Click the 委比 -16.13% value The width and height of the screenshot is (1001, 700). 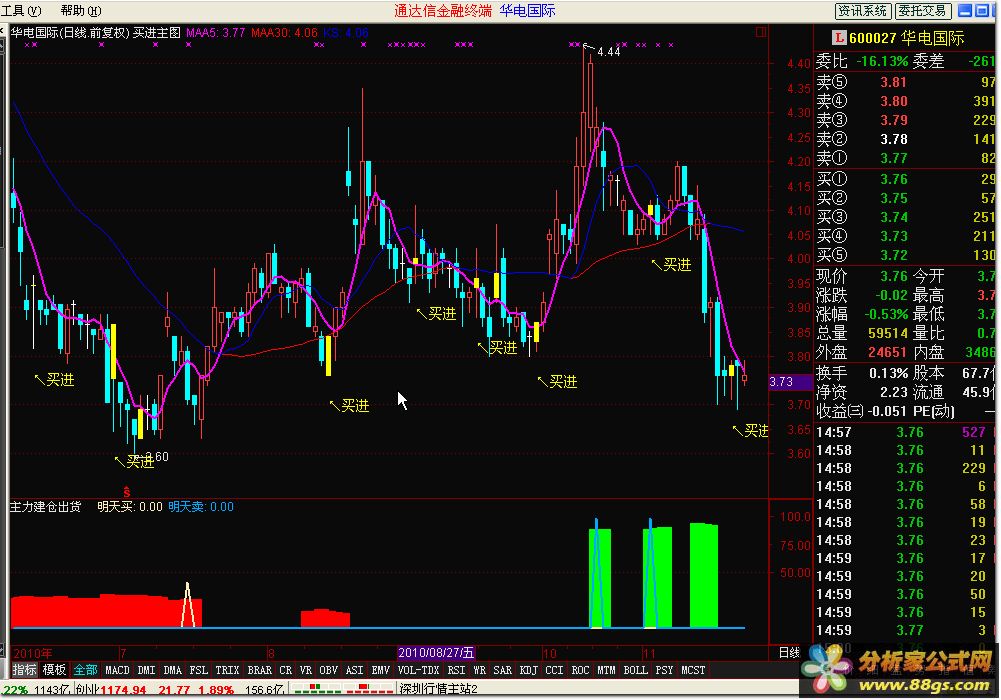pos(882,61)
